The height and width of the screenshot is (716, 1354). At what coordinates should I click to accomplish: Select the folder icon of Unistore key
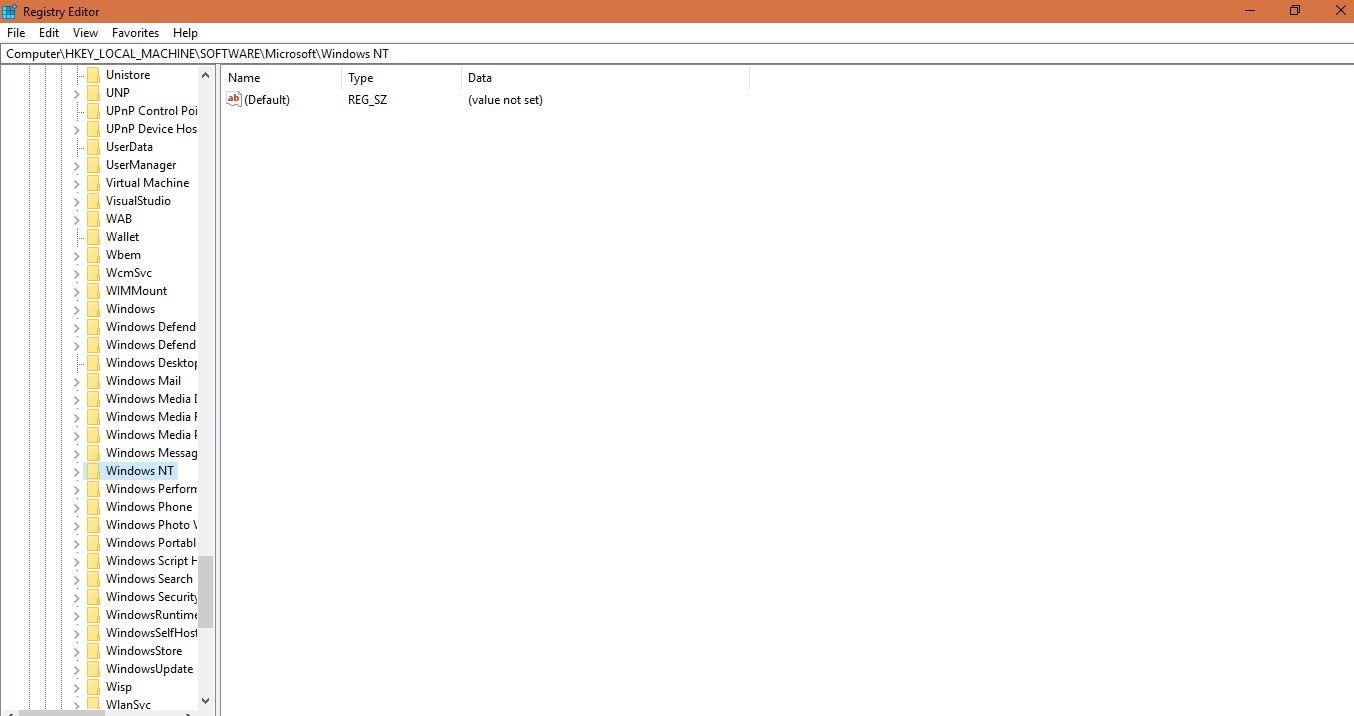click(93, 75)
